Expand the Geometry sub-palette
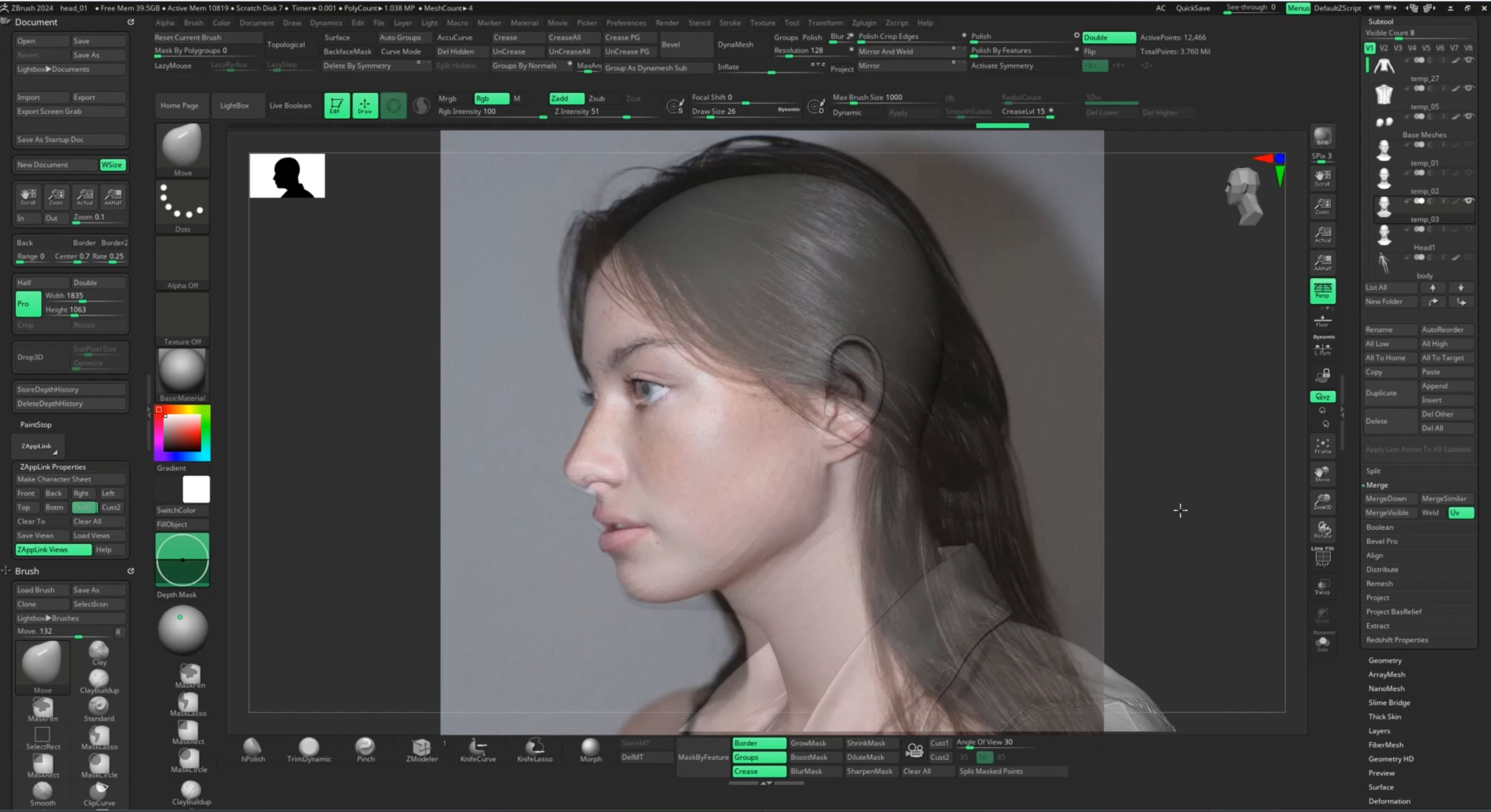Viewport: 1491px width, 812px height. pos(1385,660)
